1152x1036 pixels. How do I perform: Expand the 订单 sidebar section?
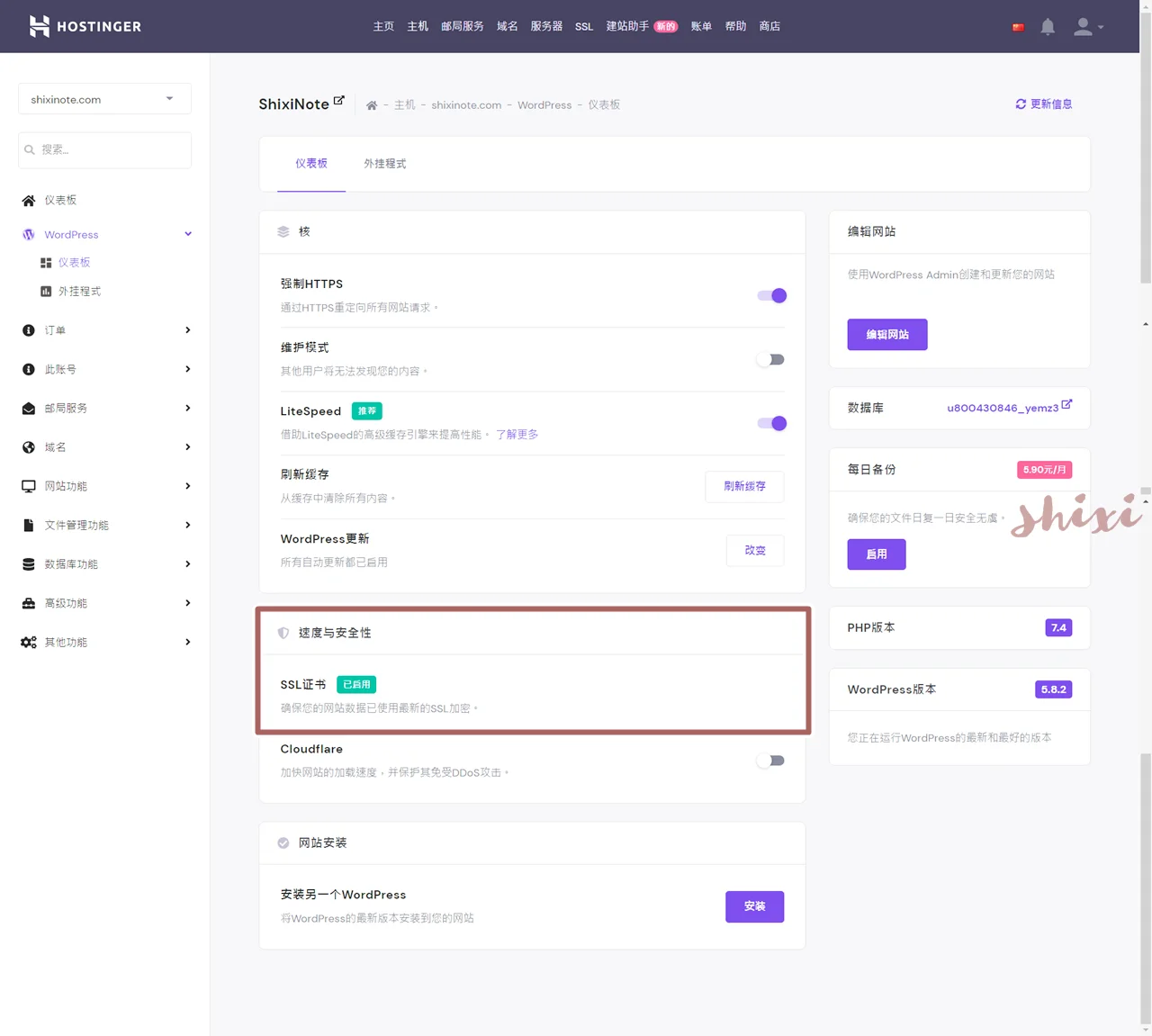point(188,330)
